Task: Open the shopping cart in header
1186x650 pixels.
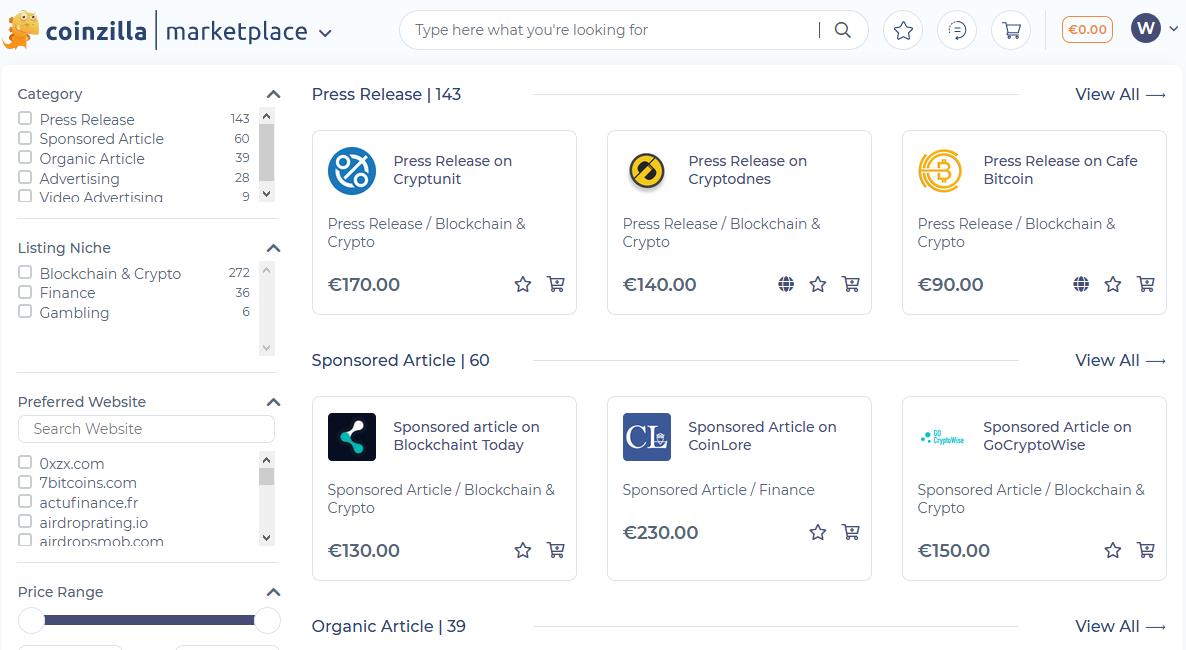Action: pos(1011,30)
